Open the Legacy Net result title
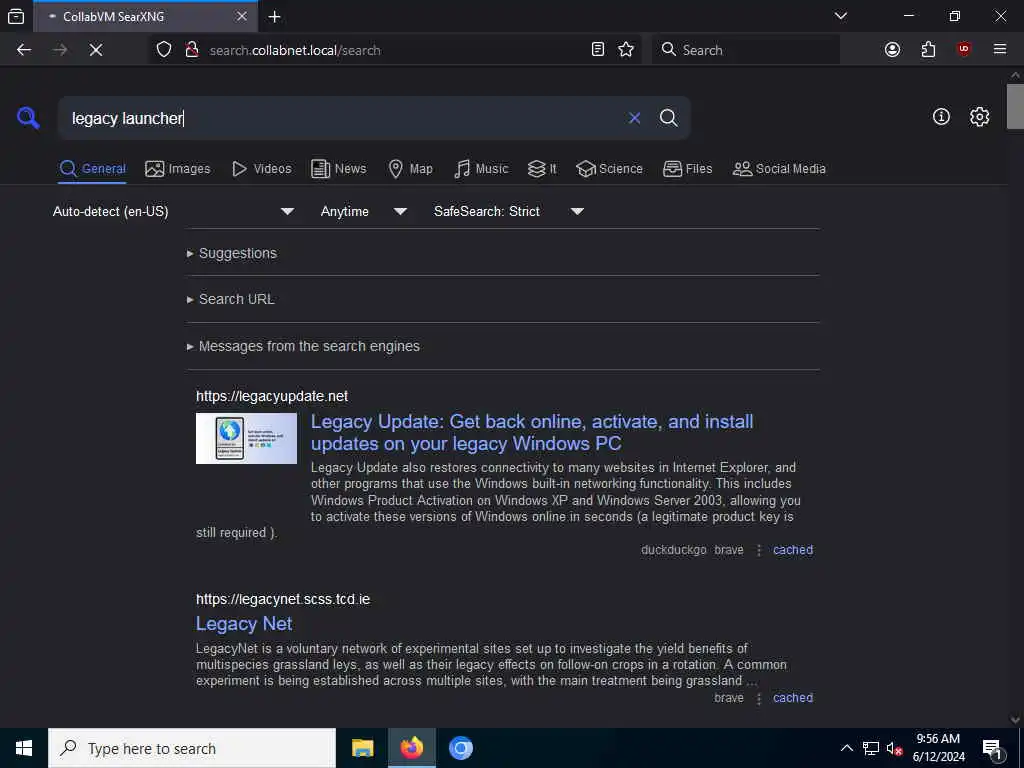 coord(244,624)
